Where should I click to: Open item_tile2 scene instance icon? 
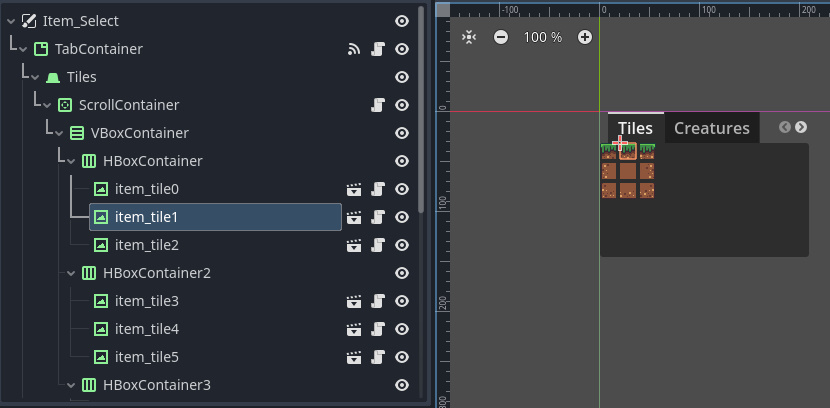[x=354, y=246]
